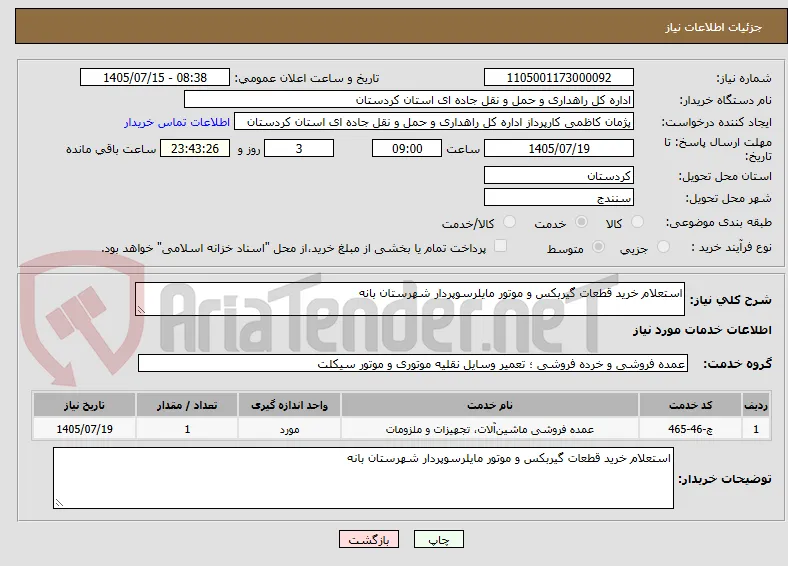Viewport: 788px width, 566px height.
Task: Click the quantity cell showing 1
Action: (187, 429)
